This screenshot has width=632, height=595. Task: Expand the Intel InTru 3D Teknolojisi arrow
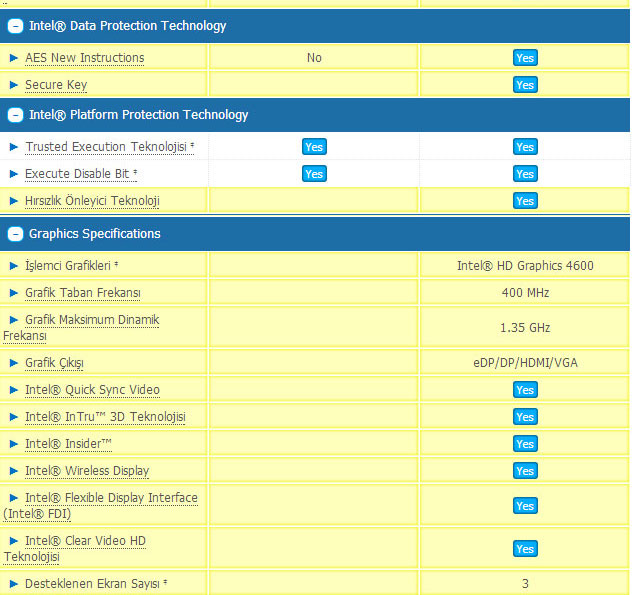pyautogui.click(x=14, y=417)
